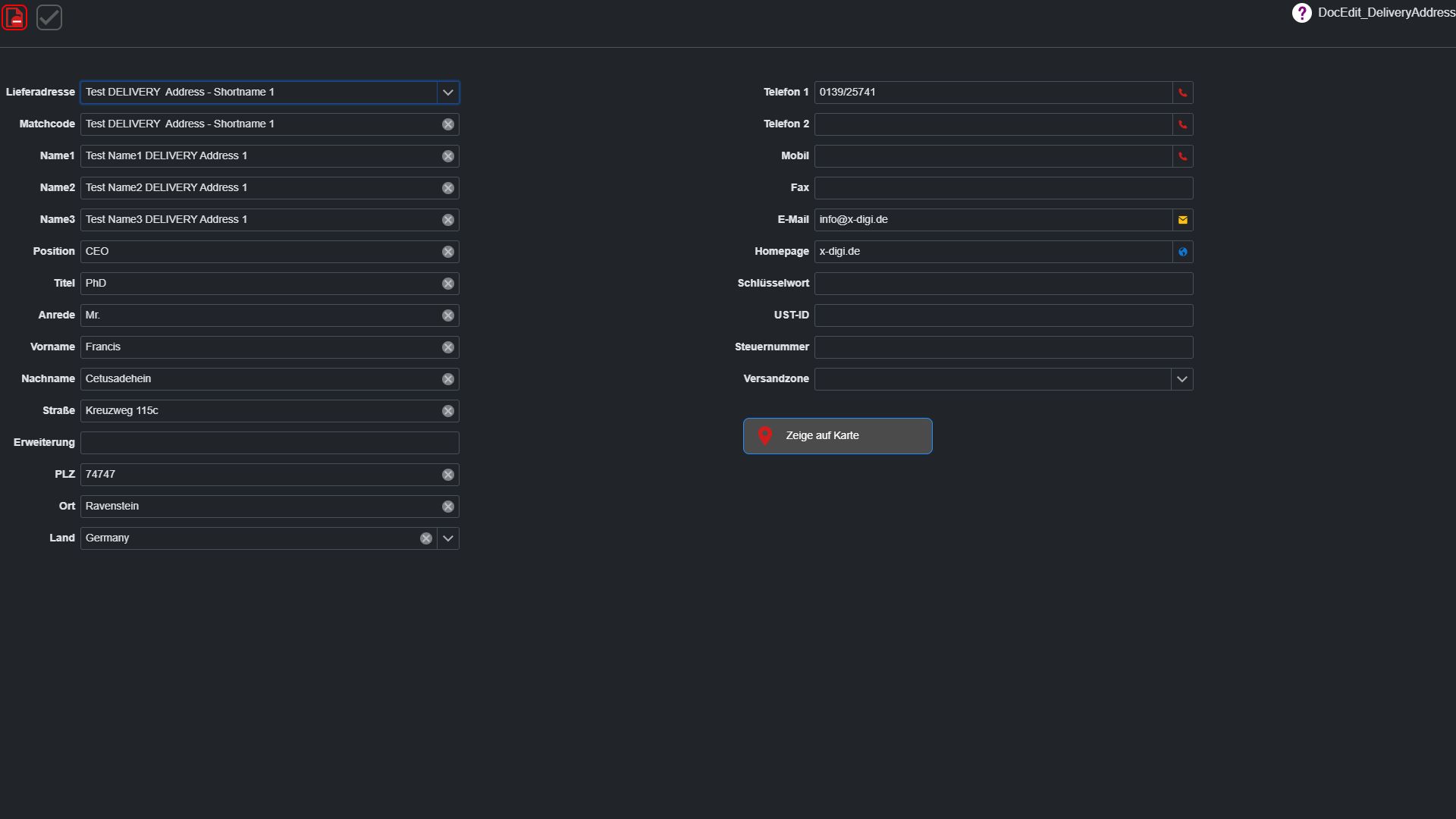Click the red delete document icon

click(15, 17)
